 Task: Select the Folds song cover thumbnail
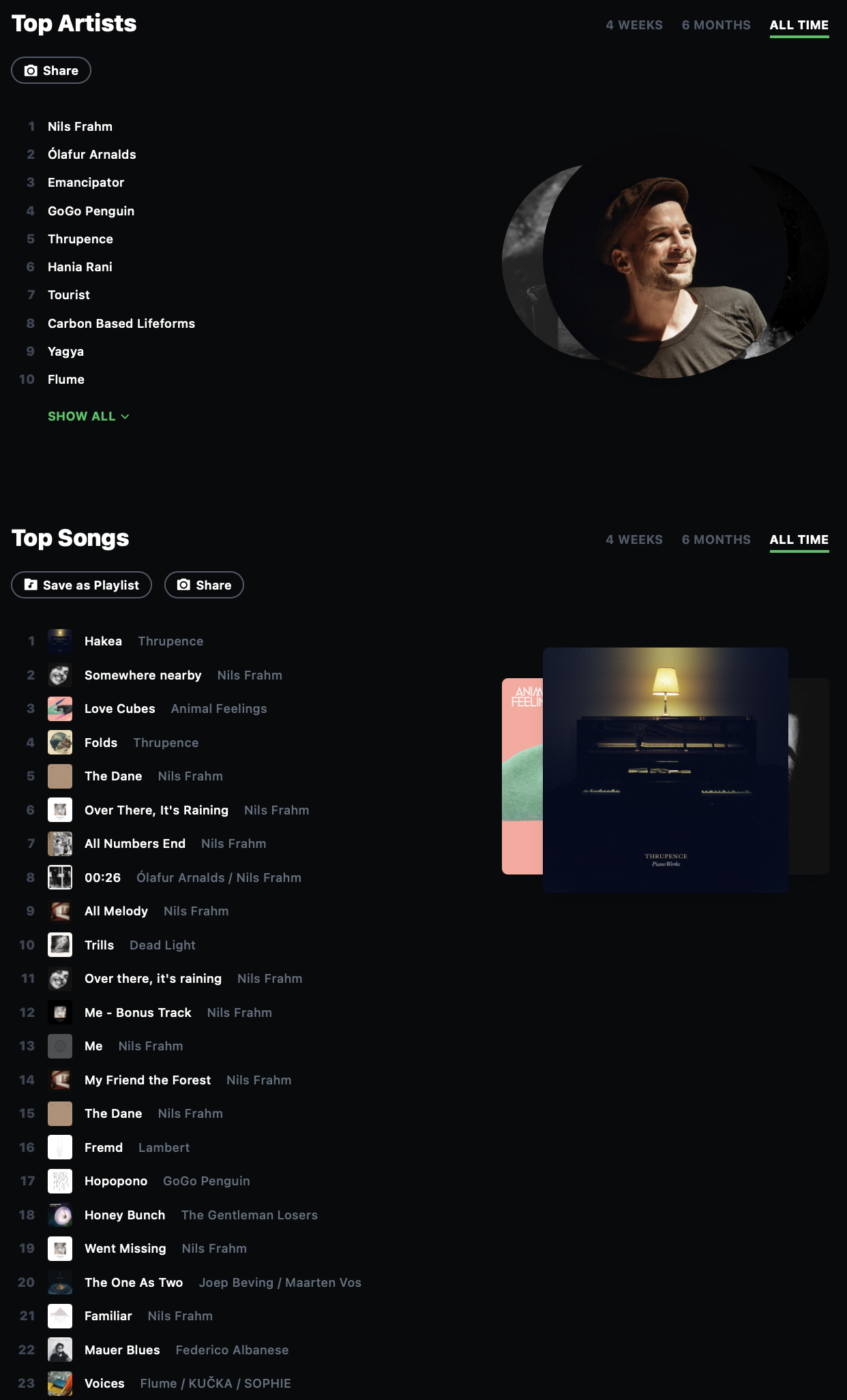(60, 742)
